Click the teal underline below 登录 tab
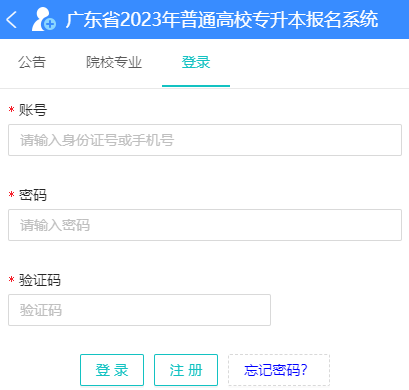Viewport: 409px width, 390px height. click(x=196, y=86)
